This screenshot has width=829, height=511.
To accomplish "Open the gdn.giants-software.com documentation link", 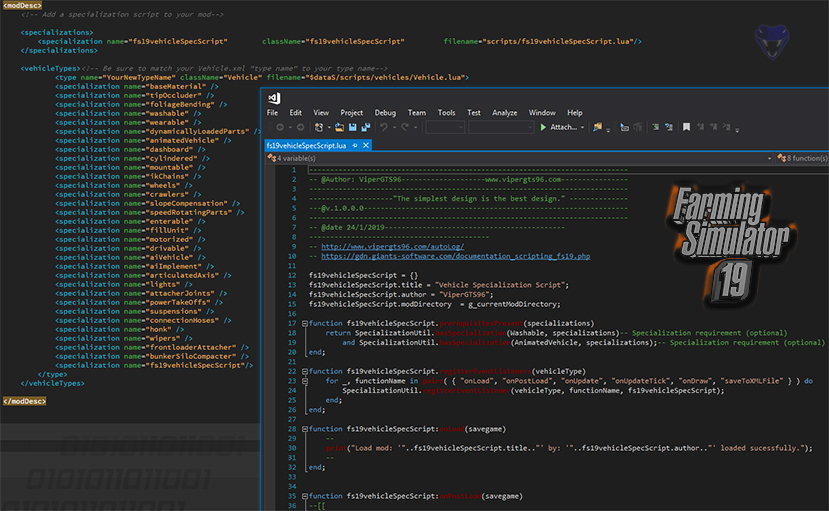I will pyautogui.click(x=456, y=256).
